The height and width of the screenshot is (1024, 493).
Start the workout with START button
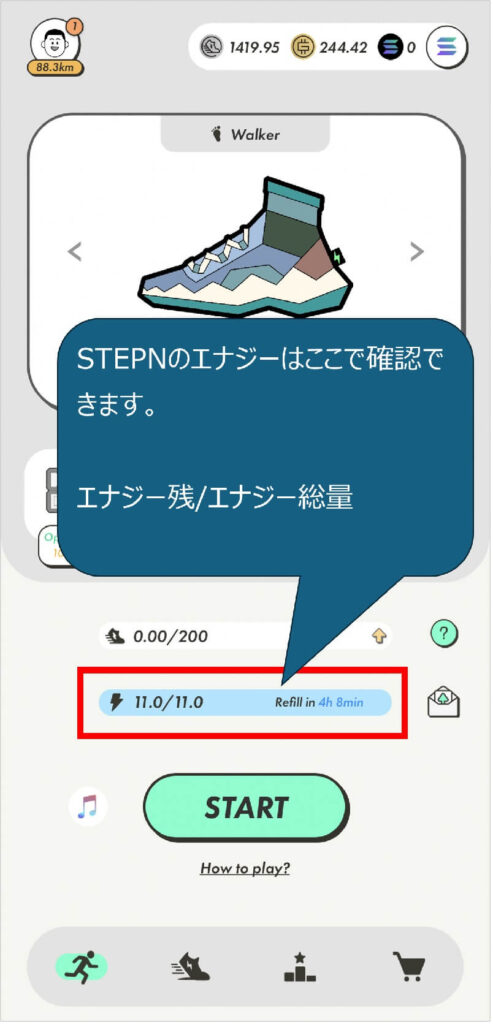click(x=246, y=808)
